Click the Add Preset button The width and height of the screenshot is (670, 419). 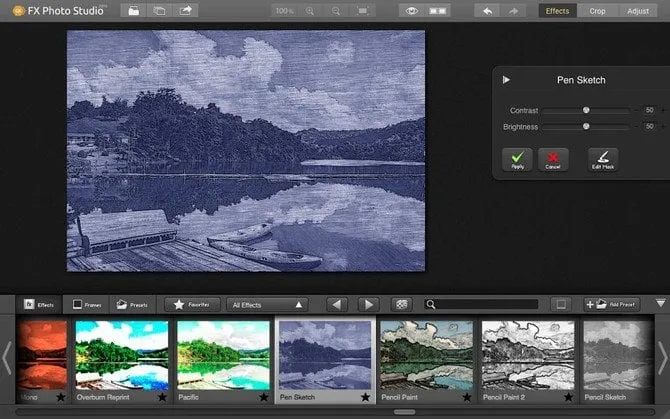pos(612,304)
